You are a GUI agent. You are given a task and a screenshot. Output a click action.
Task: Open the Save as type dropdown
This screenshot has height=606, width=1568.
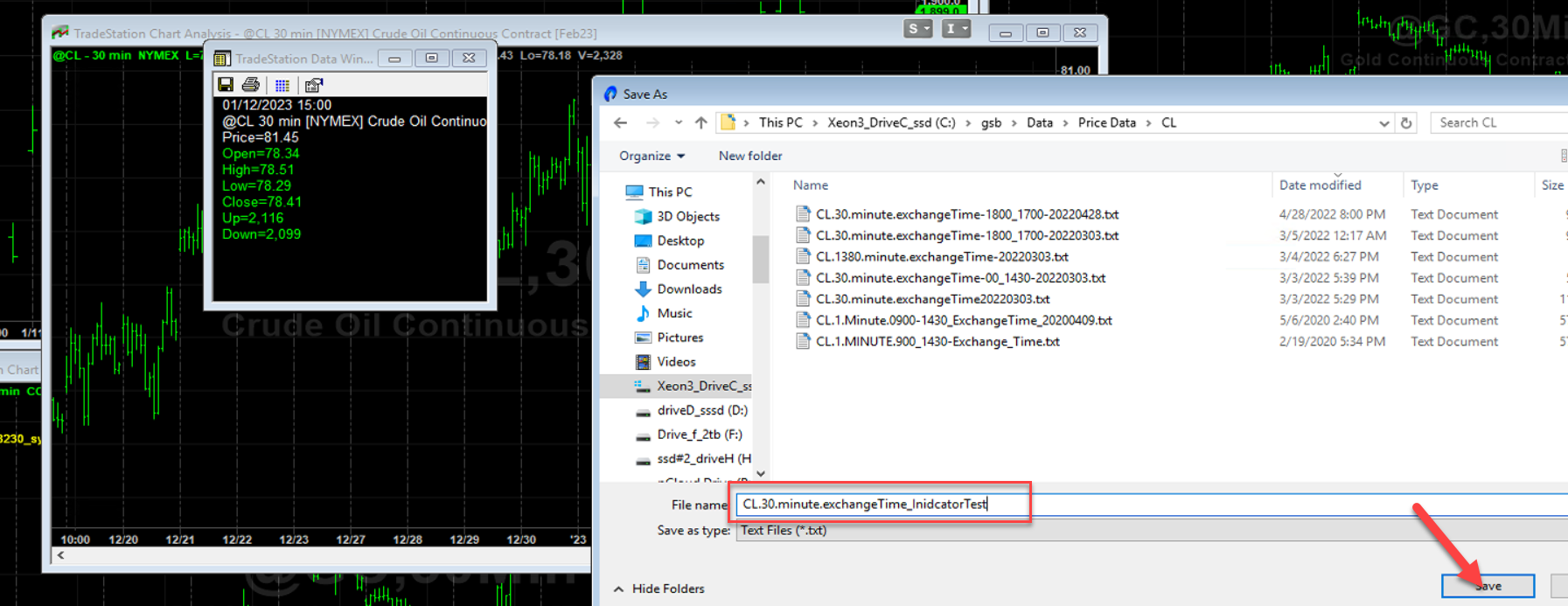(x=1137, y=530)
